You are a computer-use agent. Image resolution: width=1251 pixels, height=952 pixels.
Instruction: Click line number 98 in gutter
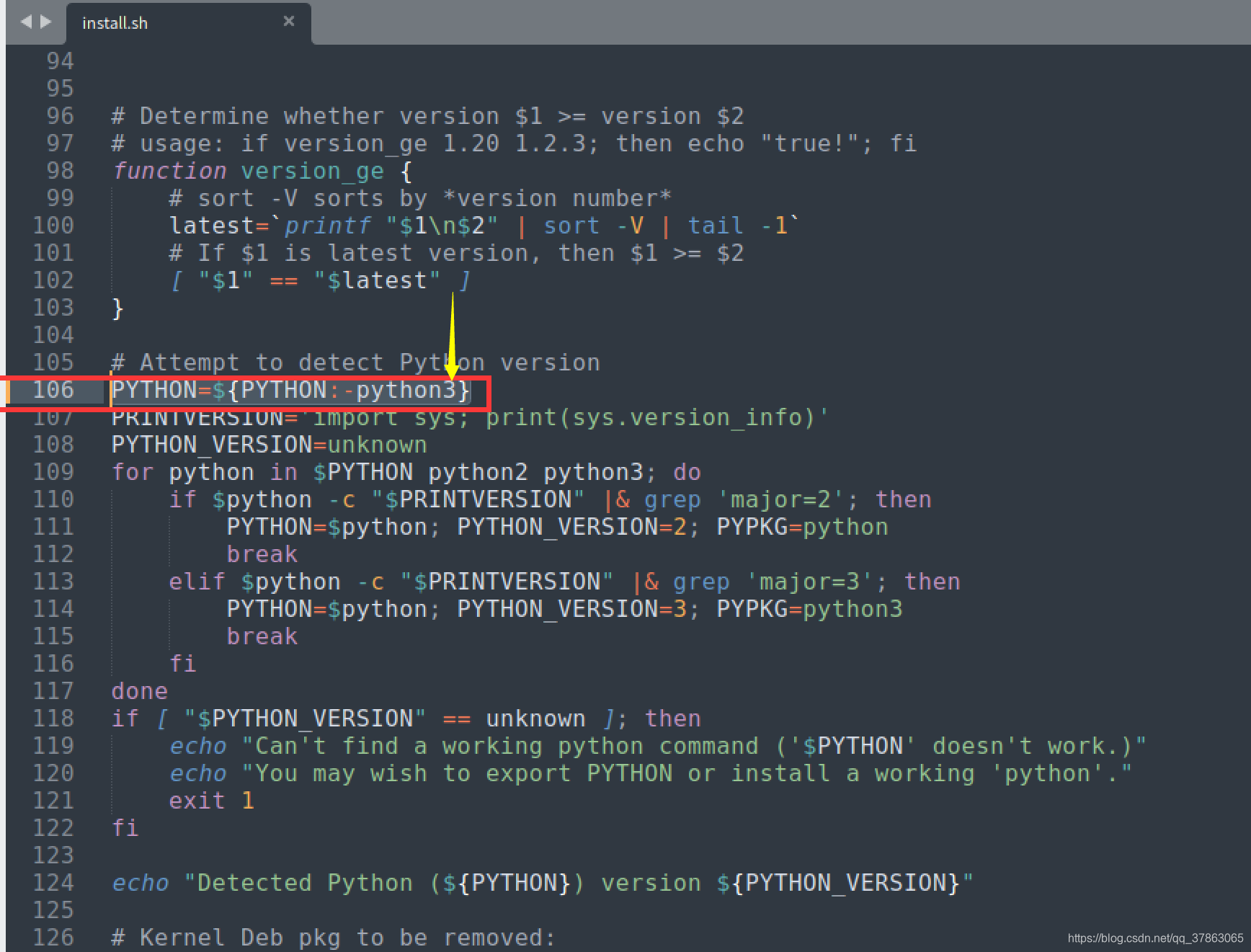60,171
